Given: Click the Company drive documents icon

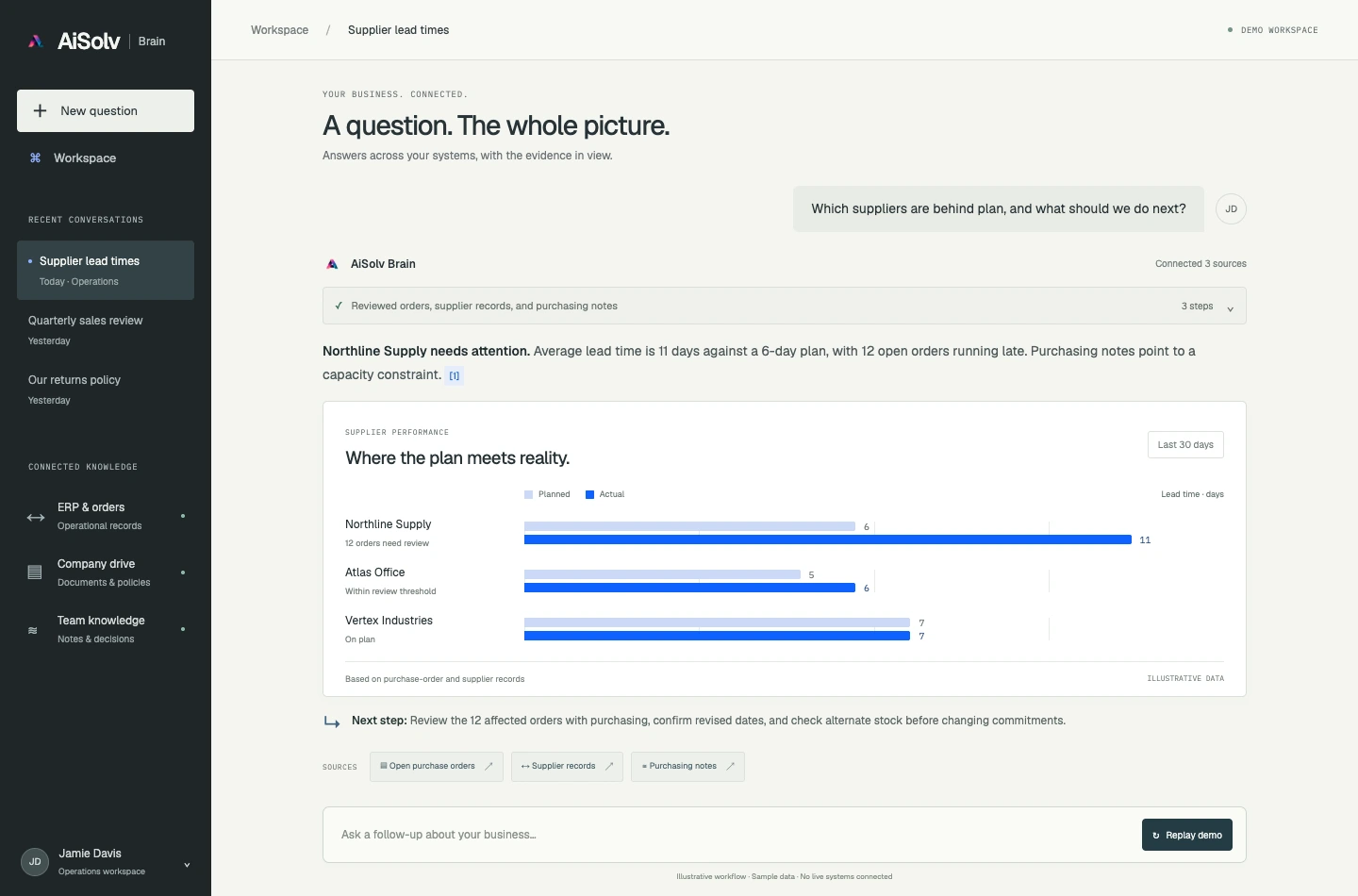Looking at the screenshot, I should [x=35, y=572].
